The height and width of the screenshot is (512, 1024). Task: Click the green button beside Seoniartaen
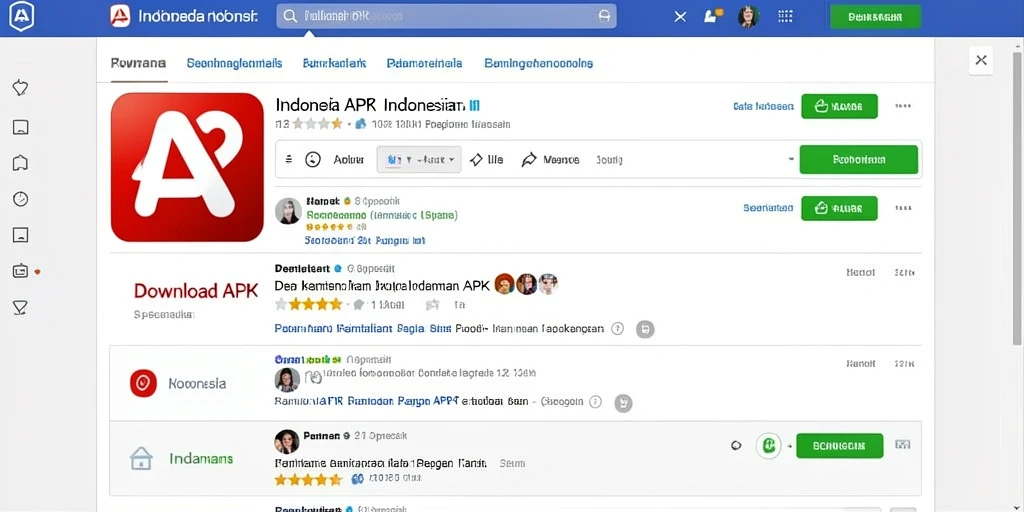(839, 208)
